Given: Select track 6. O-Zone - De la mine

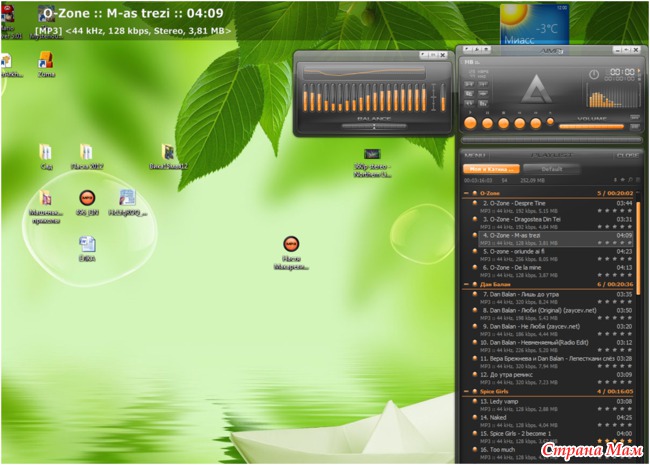Looking at the screenshot, I should pos(555,271).
